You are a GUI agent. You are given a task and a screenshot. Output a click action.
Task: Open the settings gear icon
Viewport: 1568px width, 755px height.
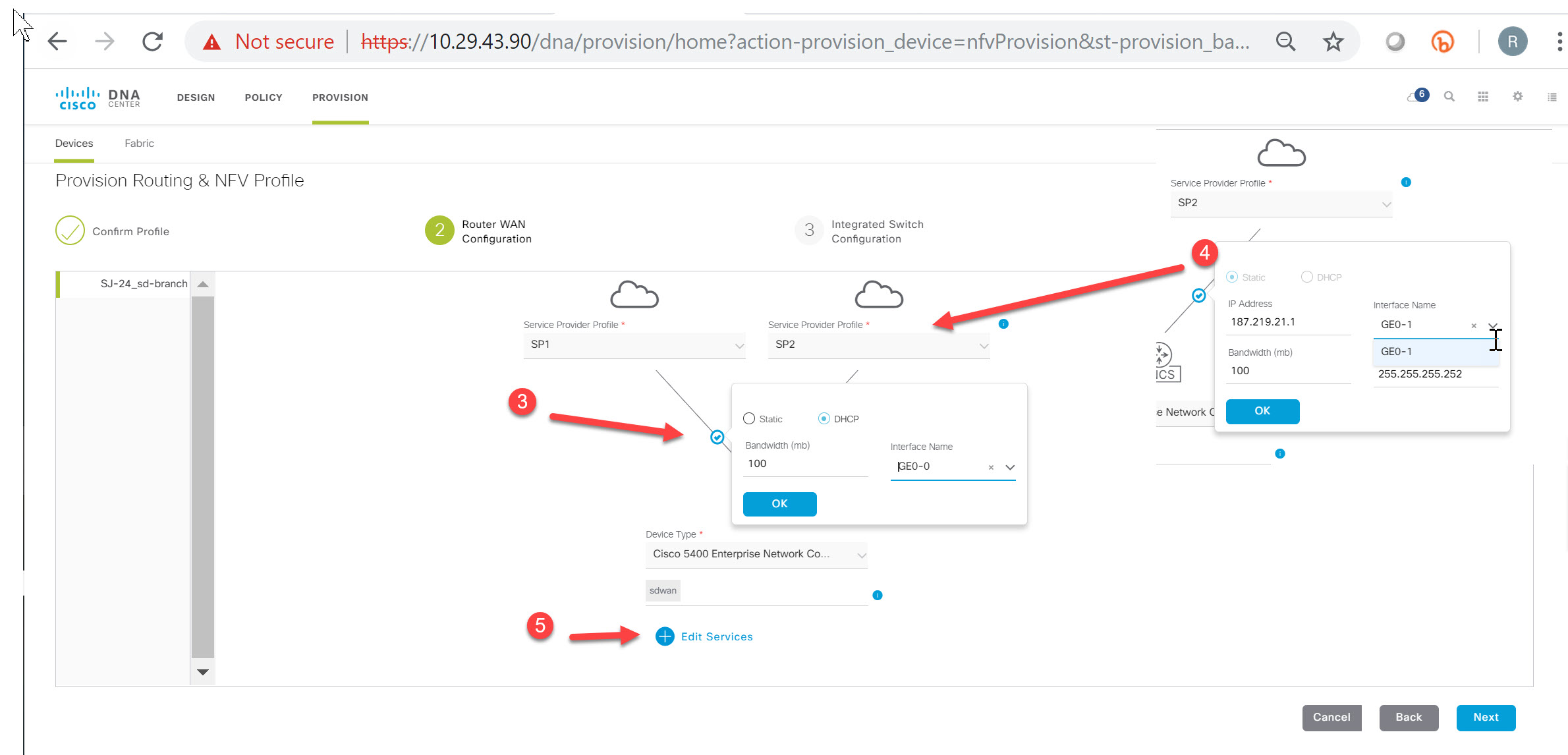coord(1517,96)
